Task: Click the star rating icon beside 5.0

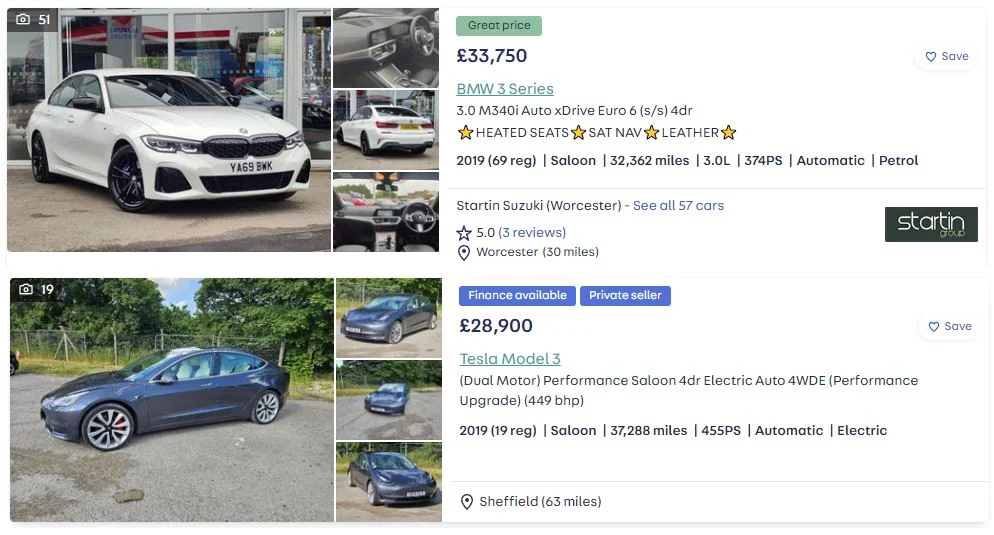Action: (464, 233)
